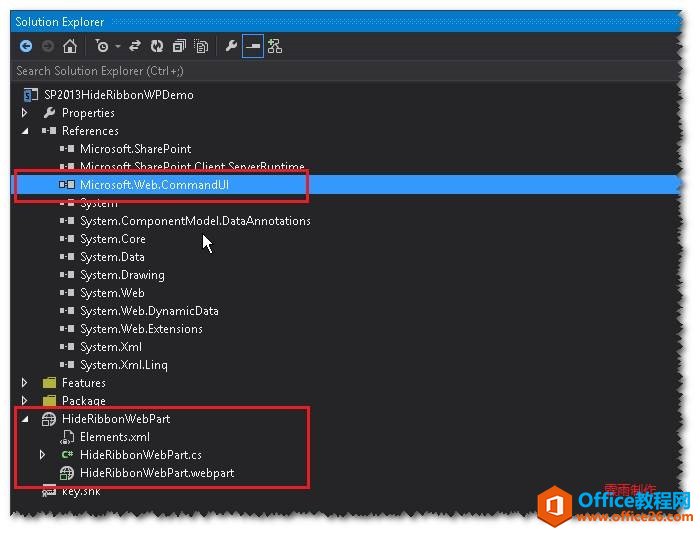Click Sync with Active Document icon

(x=135, y=46)
